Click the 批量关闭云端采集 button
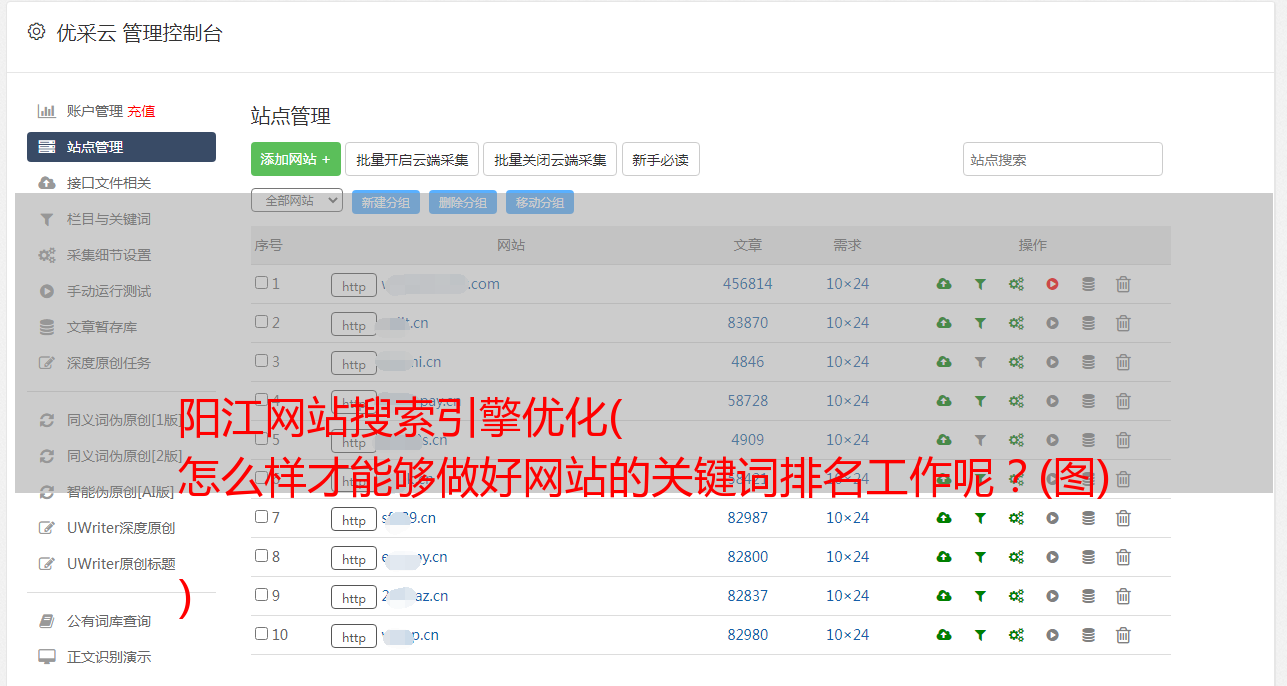Screen dimensions: 1287x686 550,159
